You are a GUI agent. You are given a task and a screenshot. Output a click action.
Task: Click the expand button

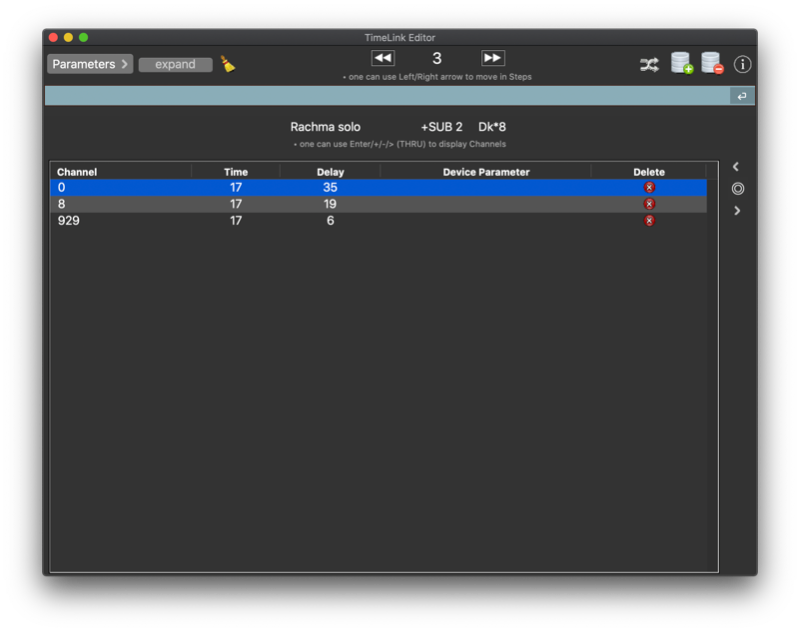[x=175, y=64]
